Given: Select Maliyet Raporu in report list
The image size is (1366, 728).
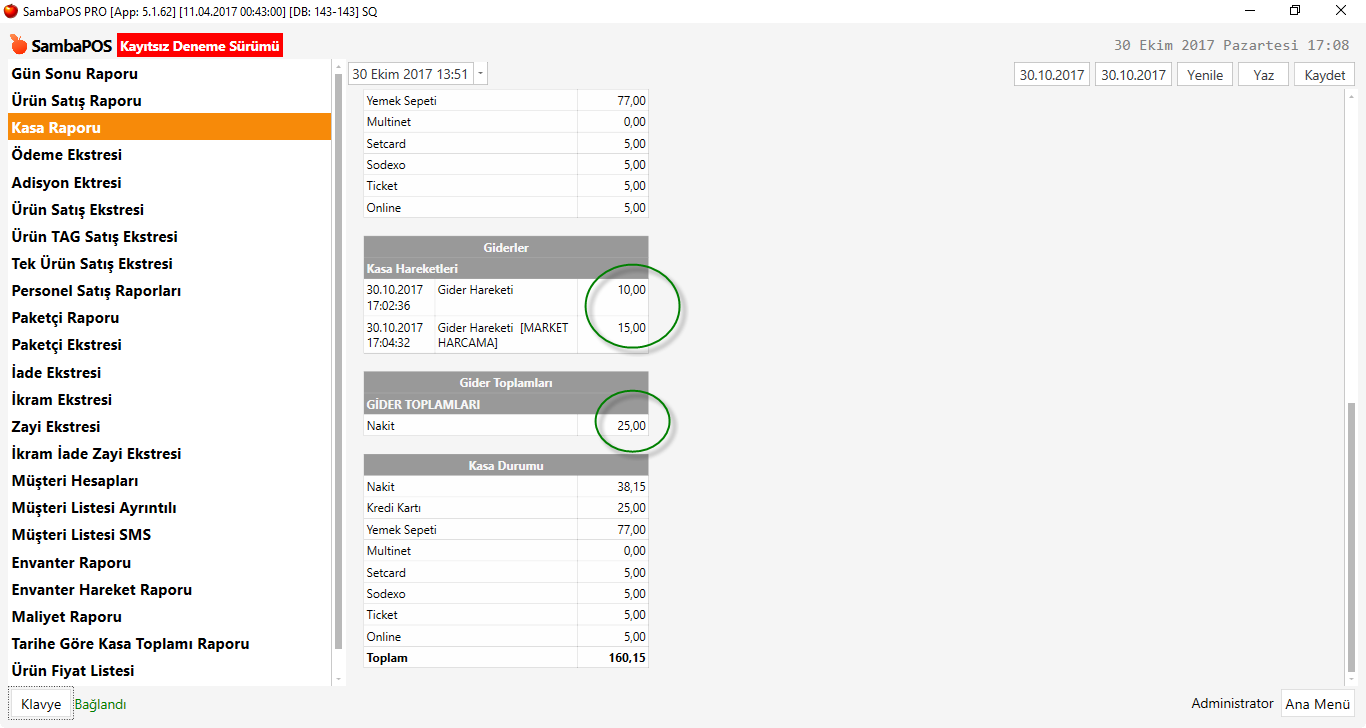Looking at the screenshot, I should pyautogui.click(x=67, y=617).
